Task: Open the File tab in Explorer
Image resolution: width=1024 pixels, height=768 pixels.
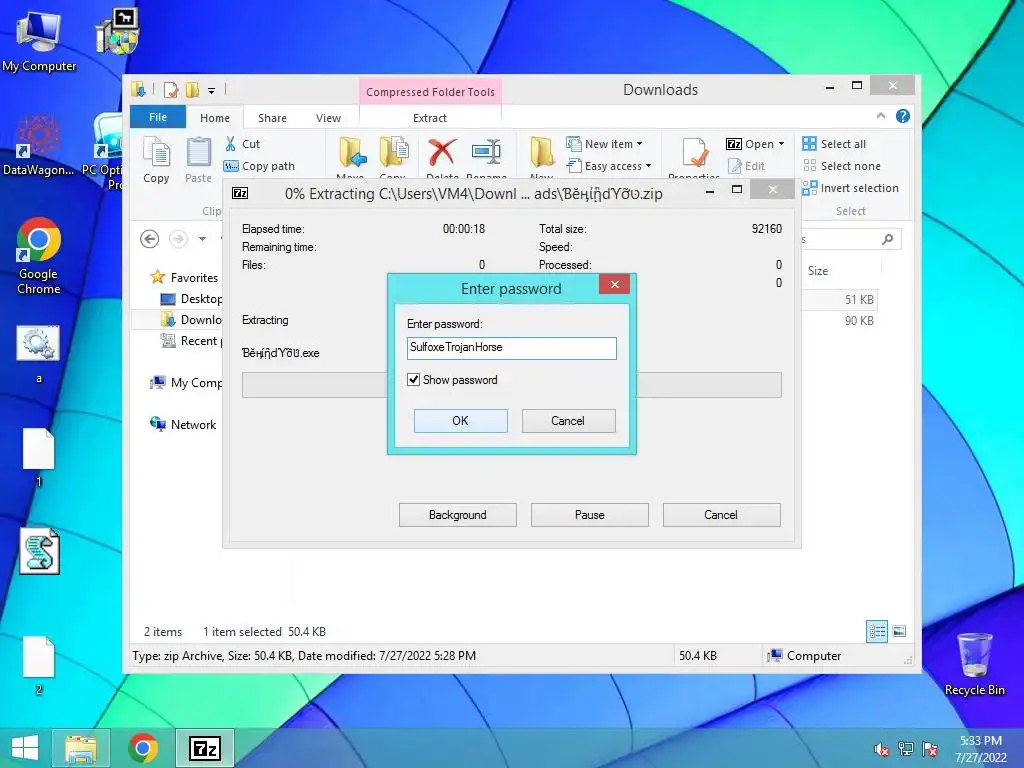Action: coord(158,117)
